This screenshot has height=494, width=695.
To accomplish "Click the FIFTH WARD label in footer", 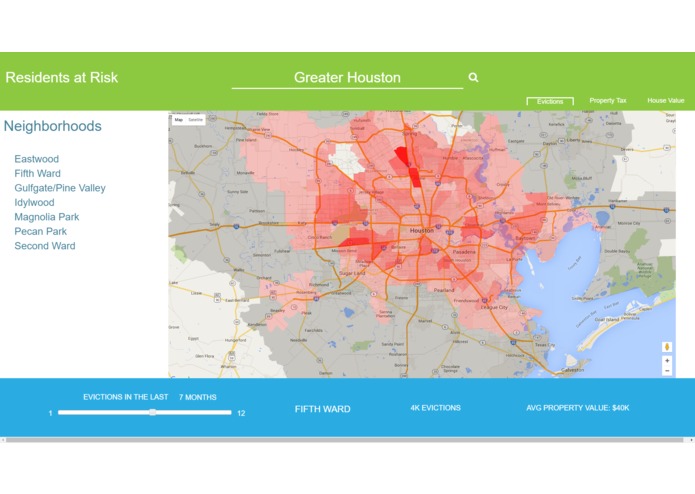I will click(x=323, y=409).
